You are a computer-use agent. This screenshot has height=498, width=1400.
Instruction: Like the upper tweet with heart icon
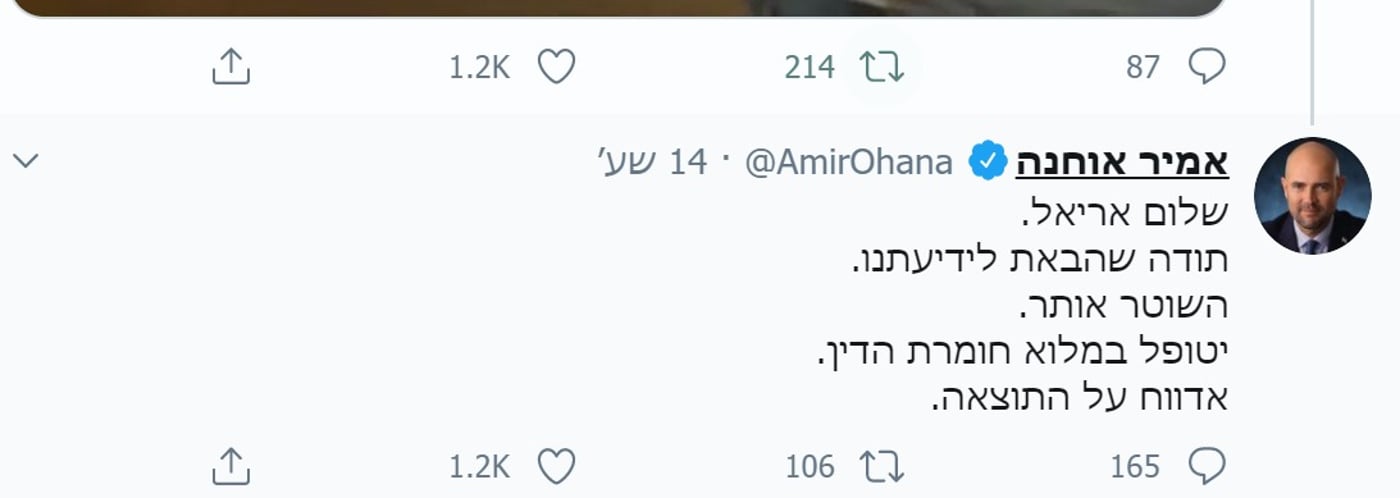(x=557, y=67)
